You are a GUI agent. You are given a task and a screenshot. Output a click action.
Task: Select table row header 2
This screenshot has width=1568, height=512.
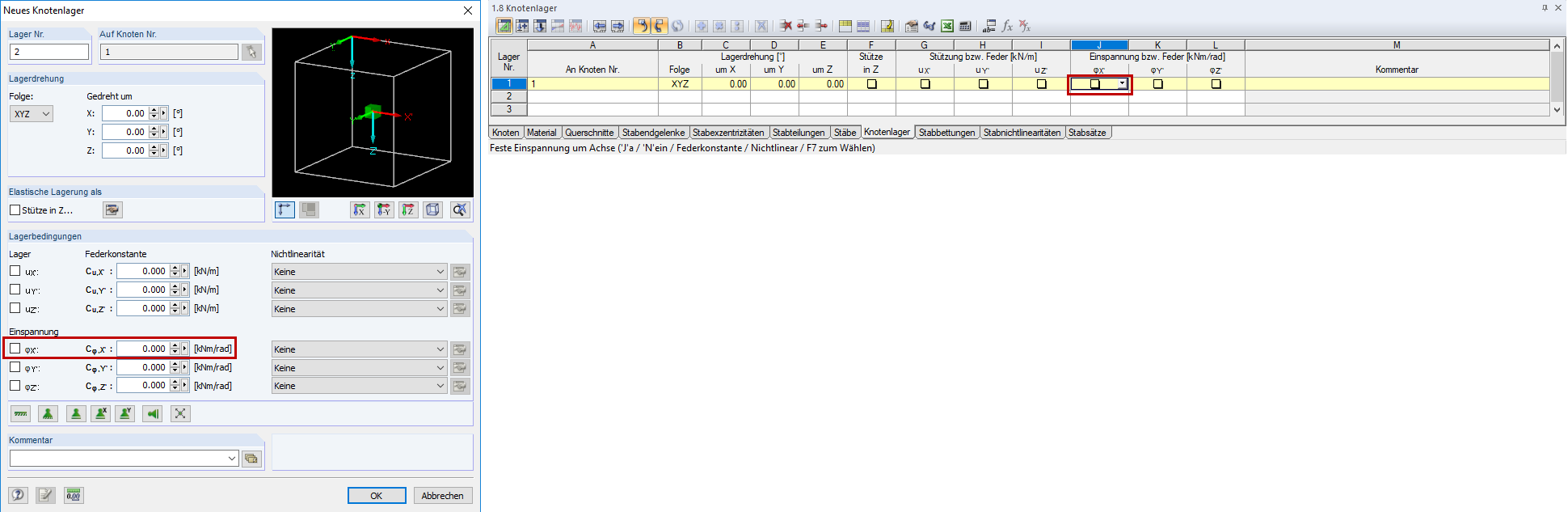509,96
